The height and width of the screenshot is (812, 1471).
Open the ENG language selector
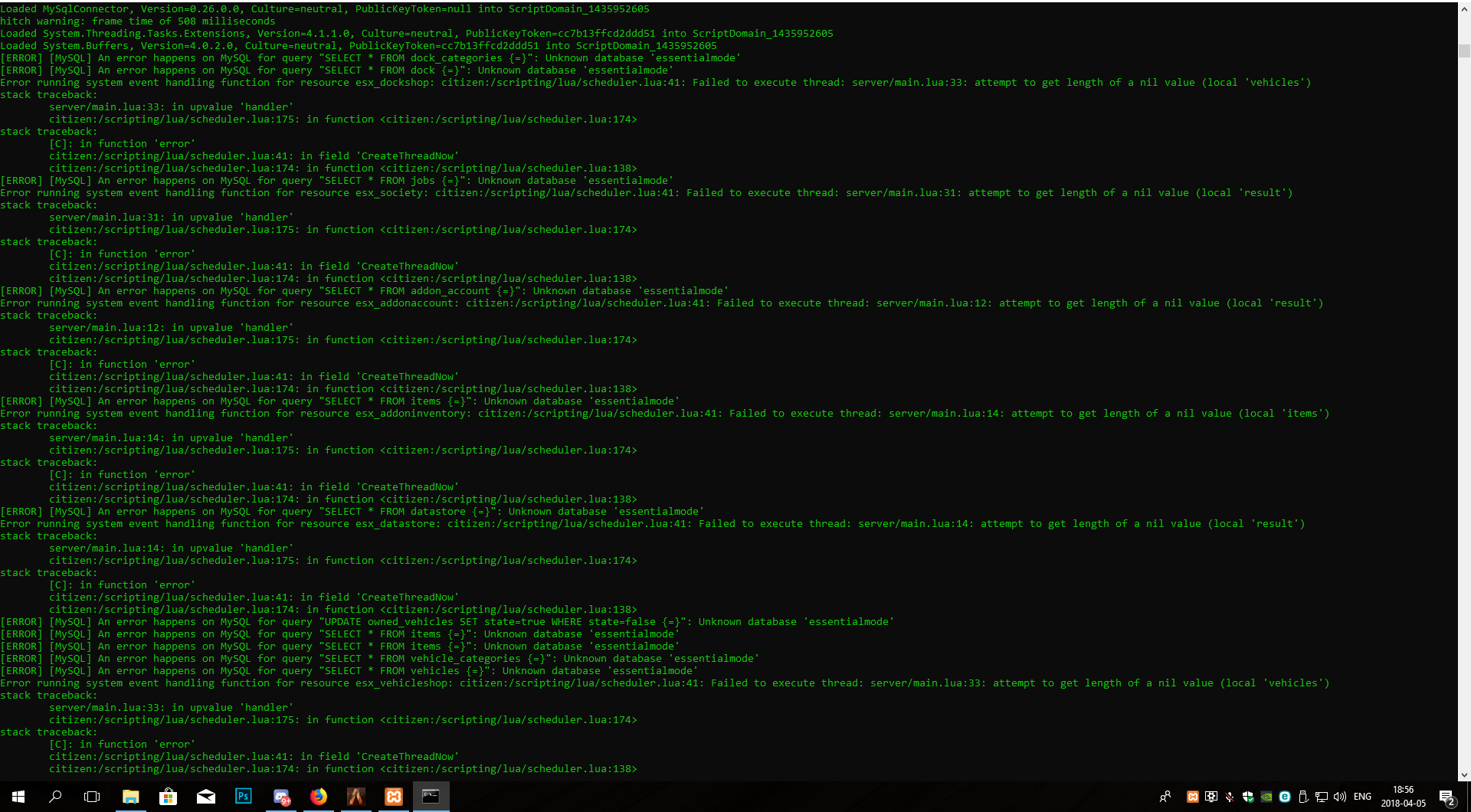pos(1363,797)
